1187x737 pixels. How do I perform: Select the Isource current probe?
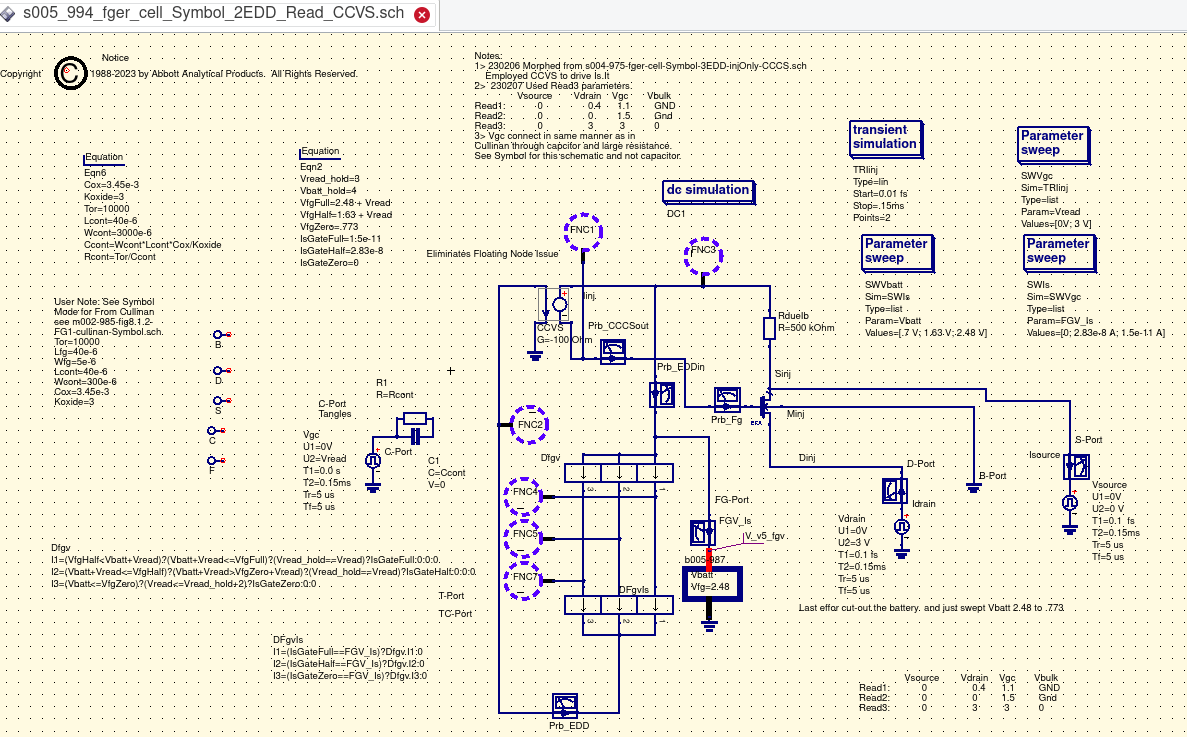tap(1076, 467)
